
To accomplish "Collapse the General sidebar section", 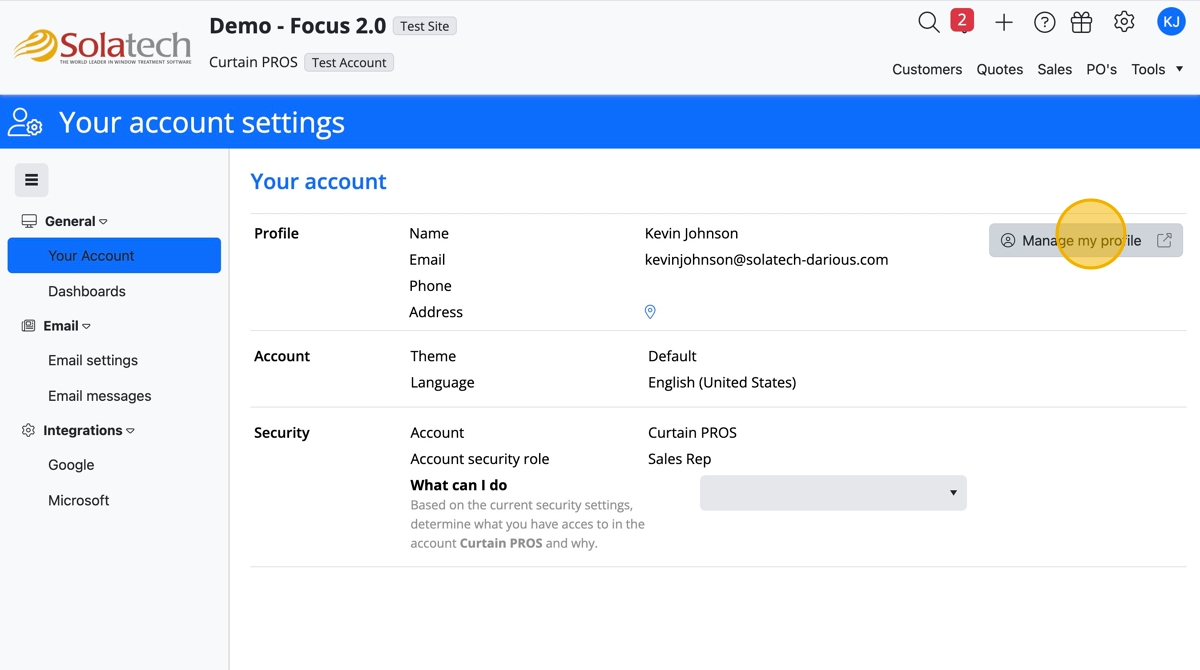I will 75,221.
